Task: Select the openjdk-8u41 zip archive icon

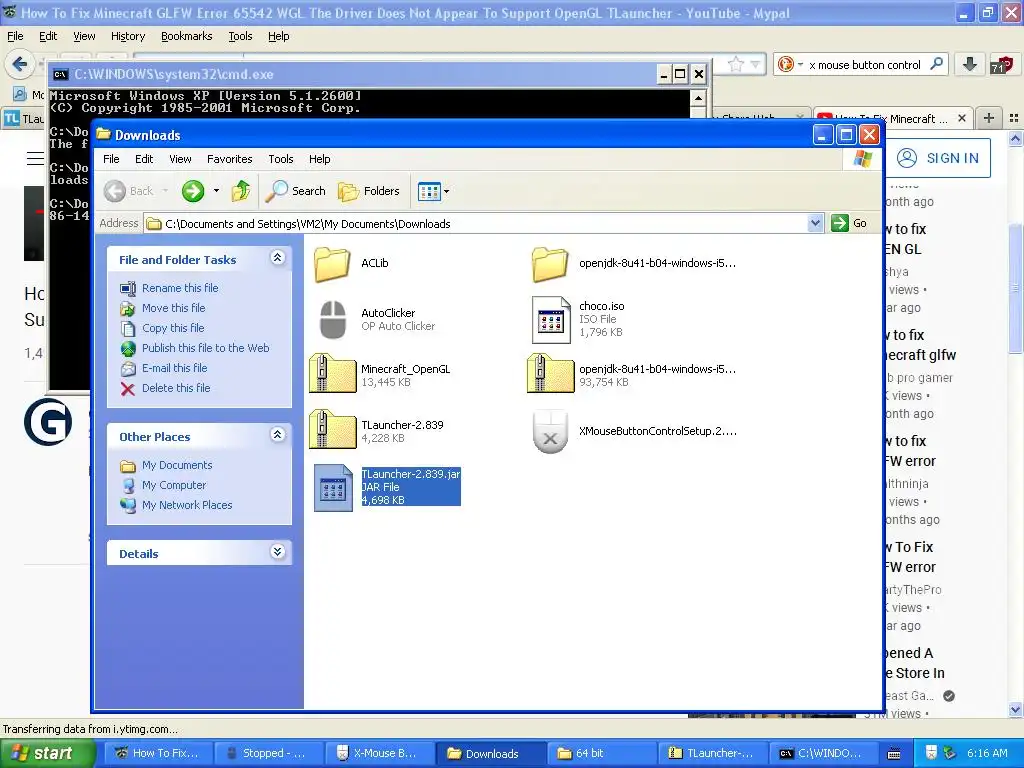Action: pos(550,374)
